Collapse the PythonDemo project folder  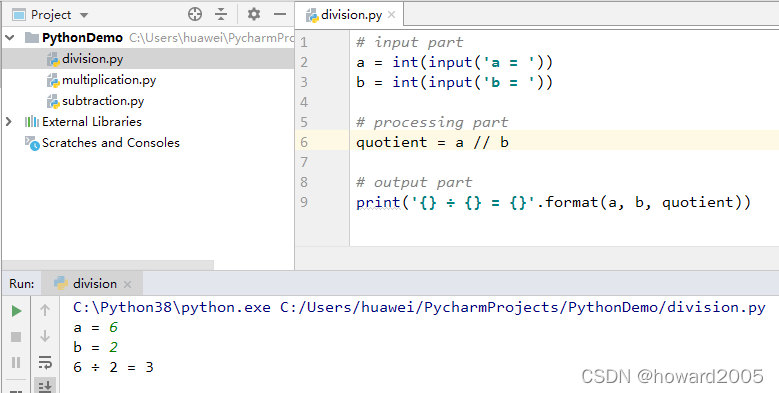coord(9,38)
